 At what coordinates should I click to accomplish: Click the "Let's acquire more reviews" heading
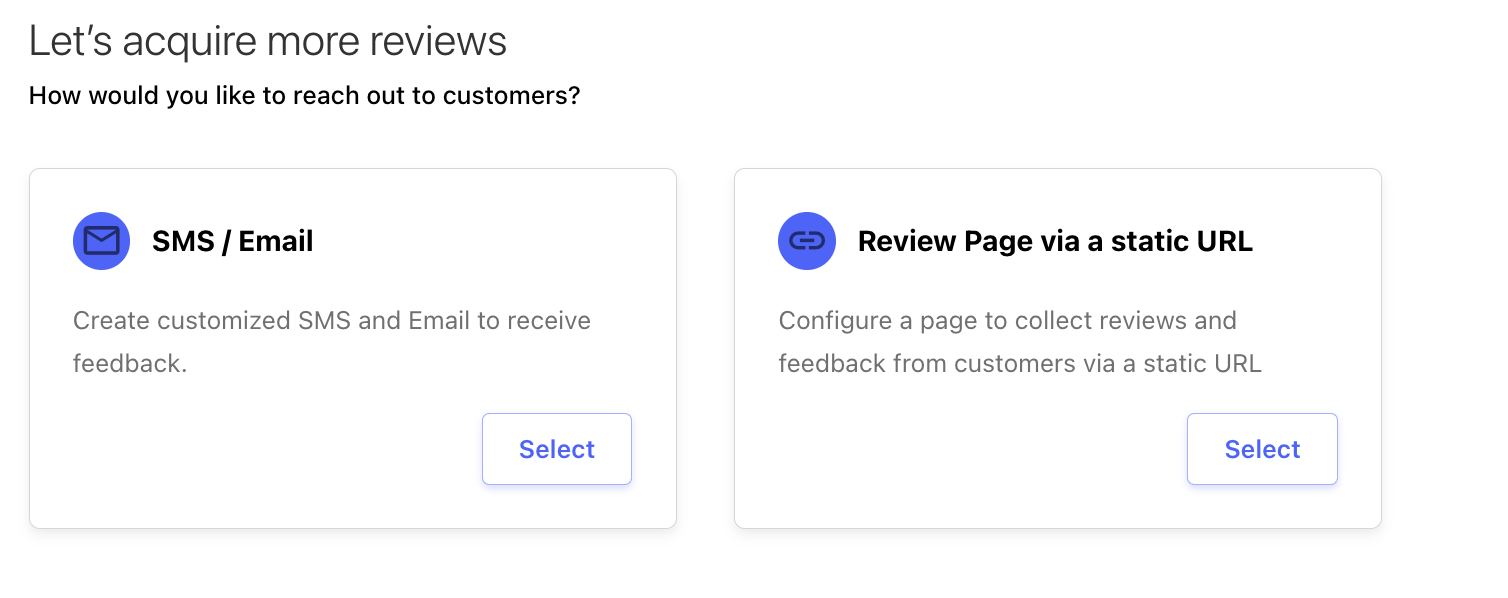[x=268, y=41]
